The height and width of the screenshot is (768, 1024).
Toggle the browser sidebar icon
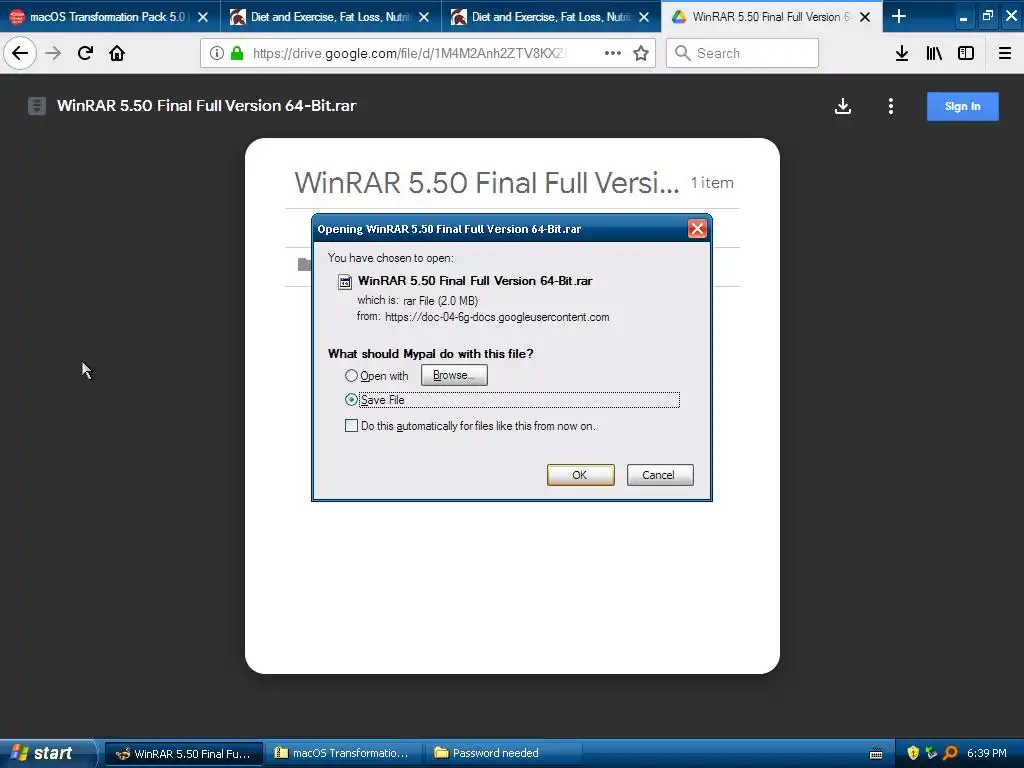tap(966, 53)
